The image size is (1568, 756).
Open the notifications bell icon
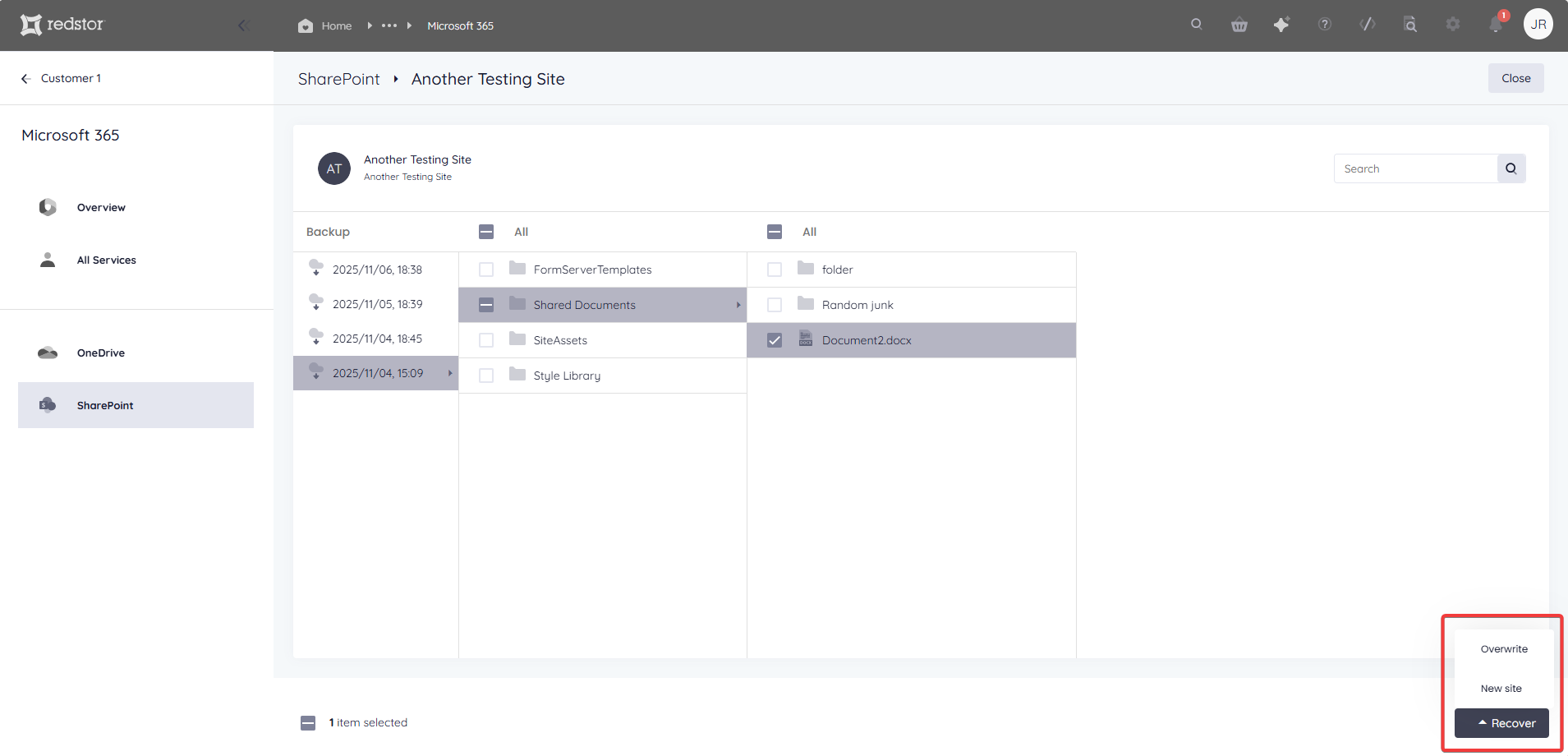(1496, 25)
